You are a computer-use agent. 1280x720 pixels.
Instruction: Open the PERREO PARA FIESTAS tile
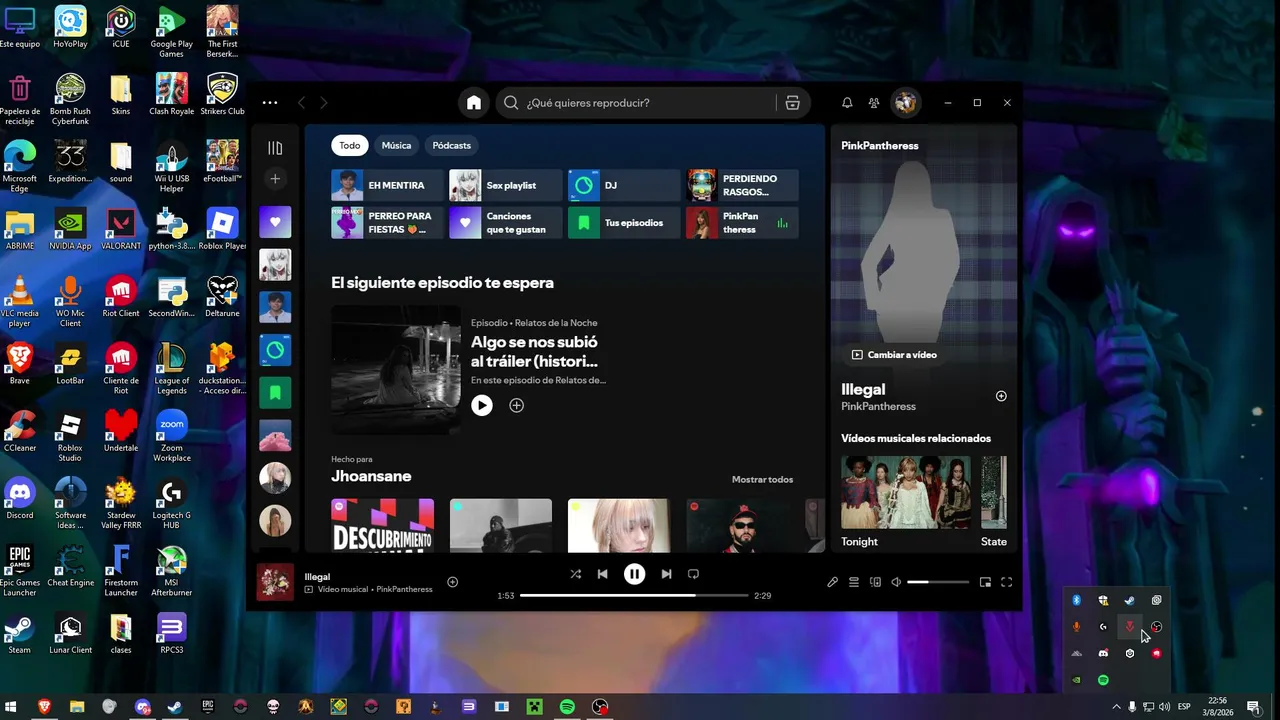(x=387, y=223)
